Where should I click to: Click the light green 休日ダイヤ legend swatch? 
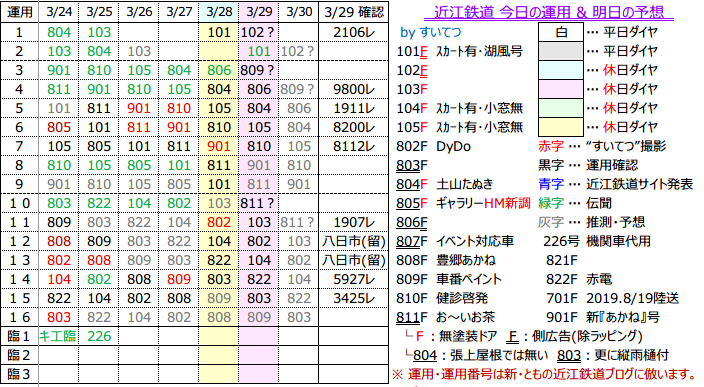point(561,108)
